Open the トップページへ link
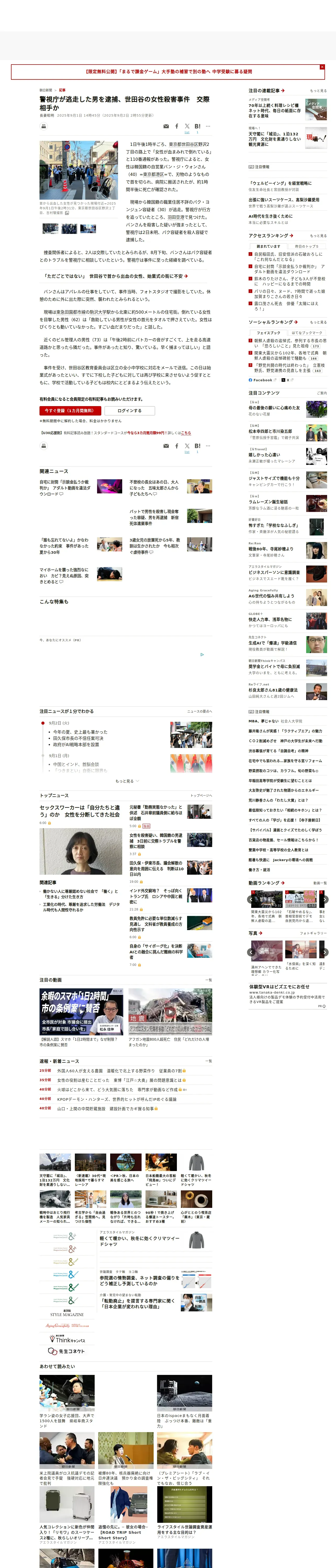Screen dimensions: 336x1568 [201, 795]
